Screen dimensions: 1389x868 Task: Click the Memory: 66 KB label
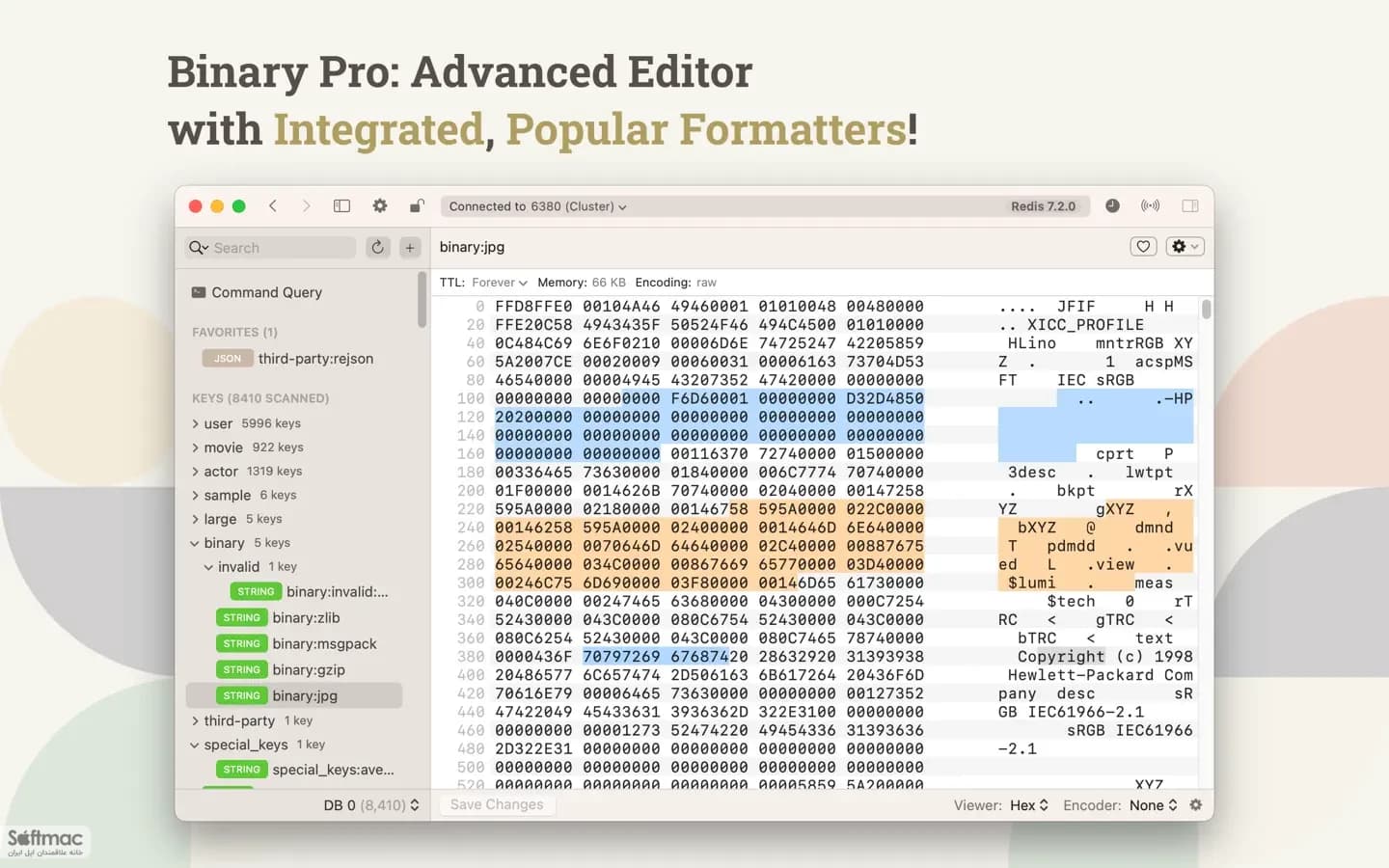tap(582, 283)
